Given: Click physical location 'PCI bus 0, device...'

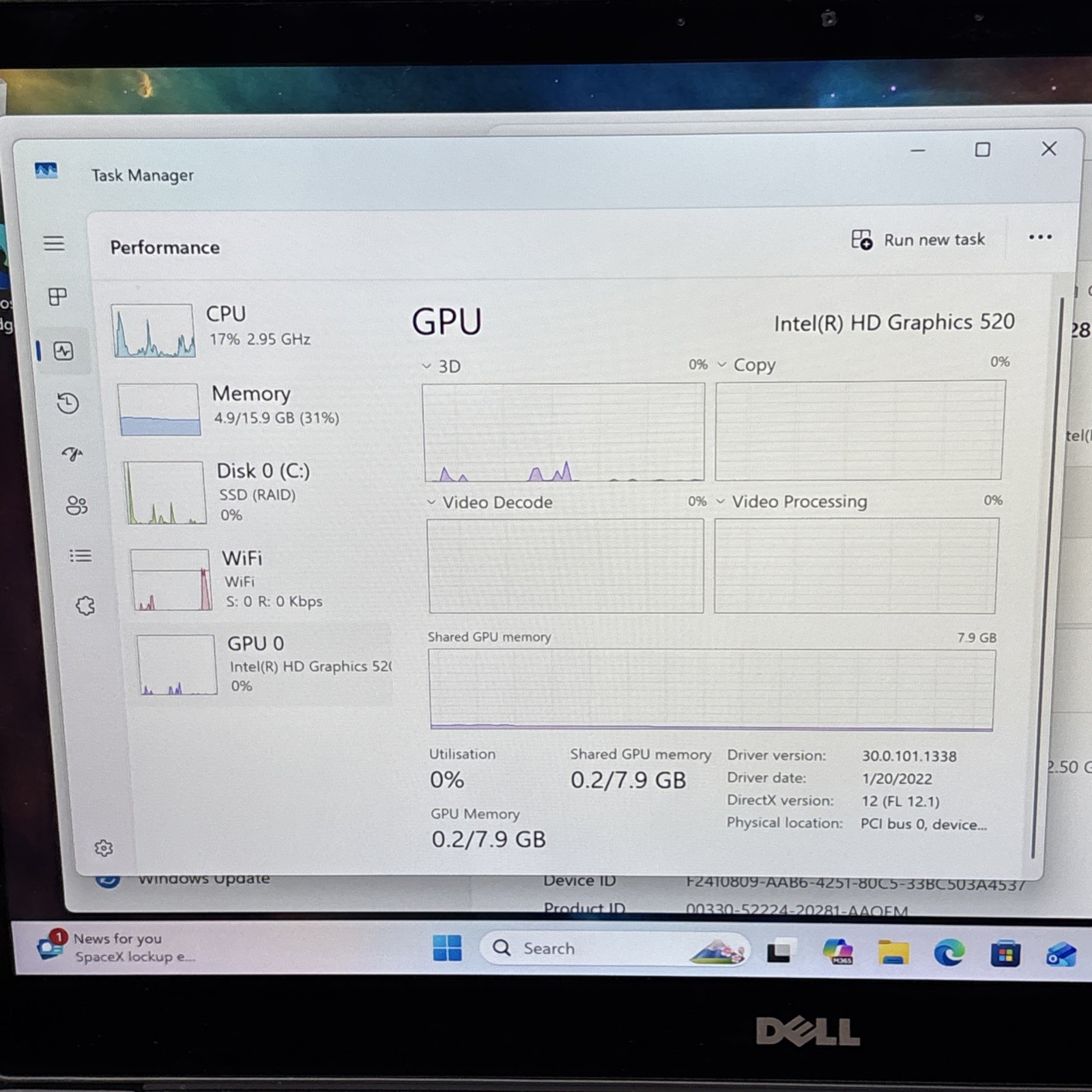Looking at the screenshot, I should point(923,824).
